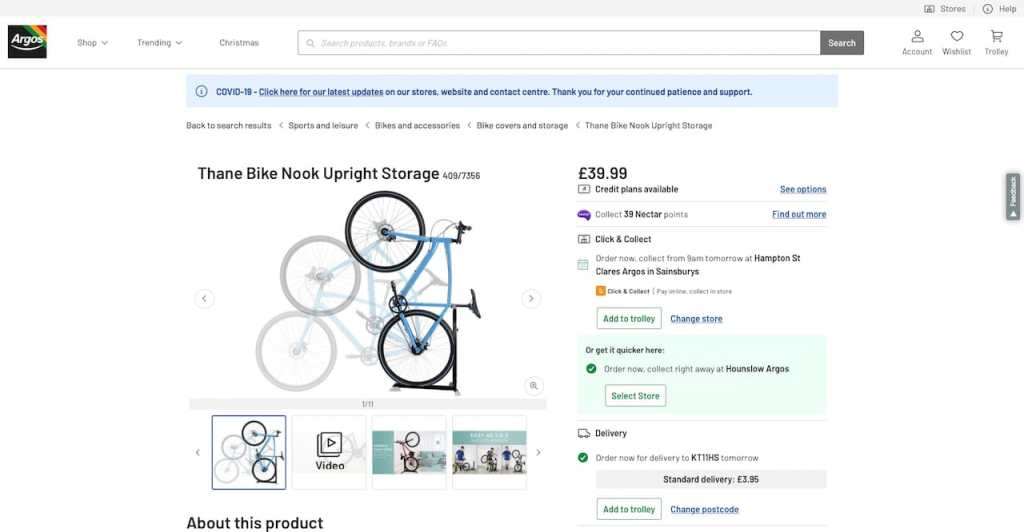1024x532 pixels.
Task: Open the Feedback side tab
Action: point(1013,196)
